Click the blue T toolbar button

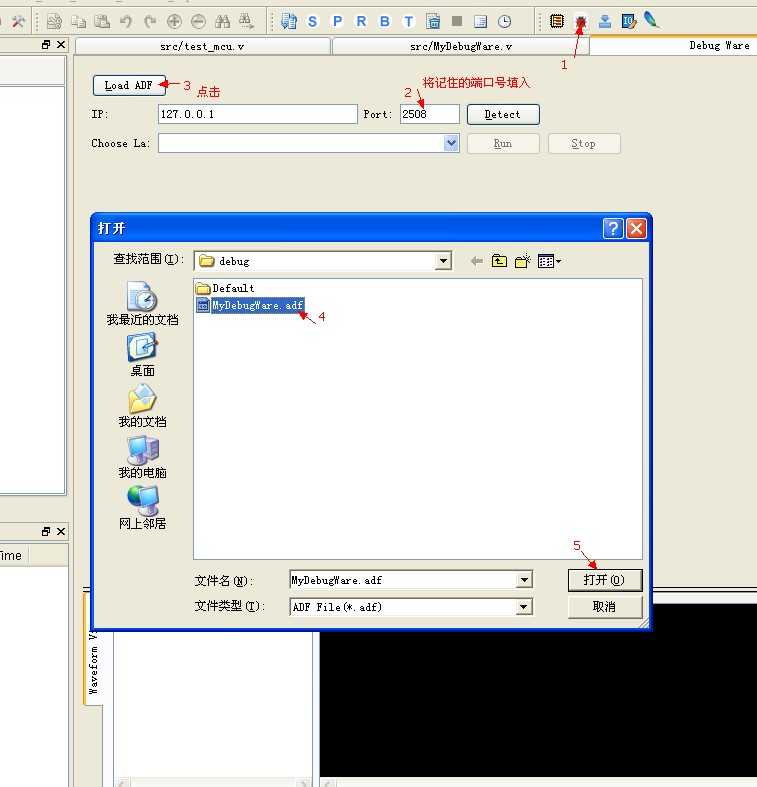click(x=409, y=22)
